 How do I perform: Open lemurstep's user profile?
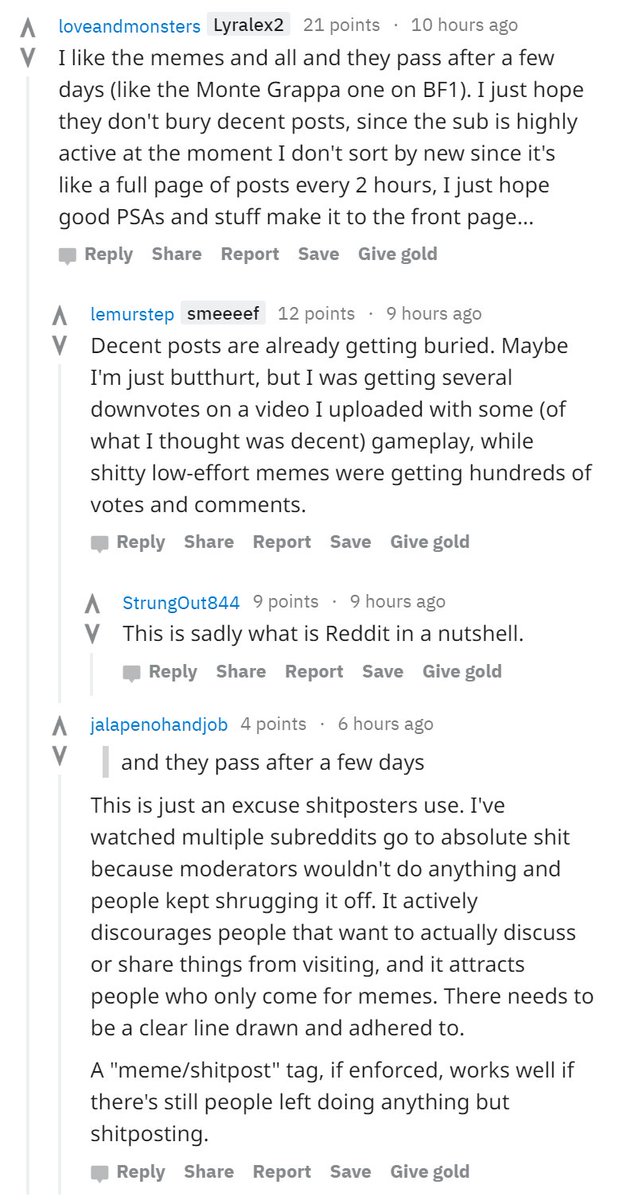tap(132, 314)
